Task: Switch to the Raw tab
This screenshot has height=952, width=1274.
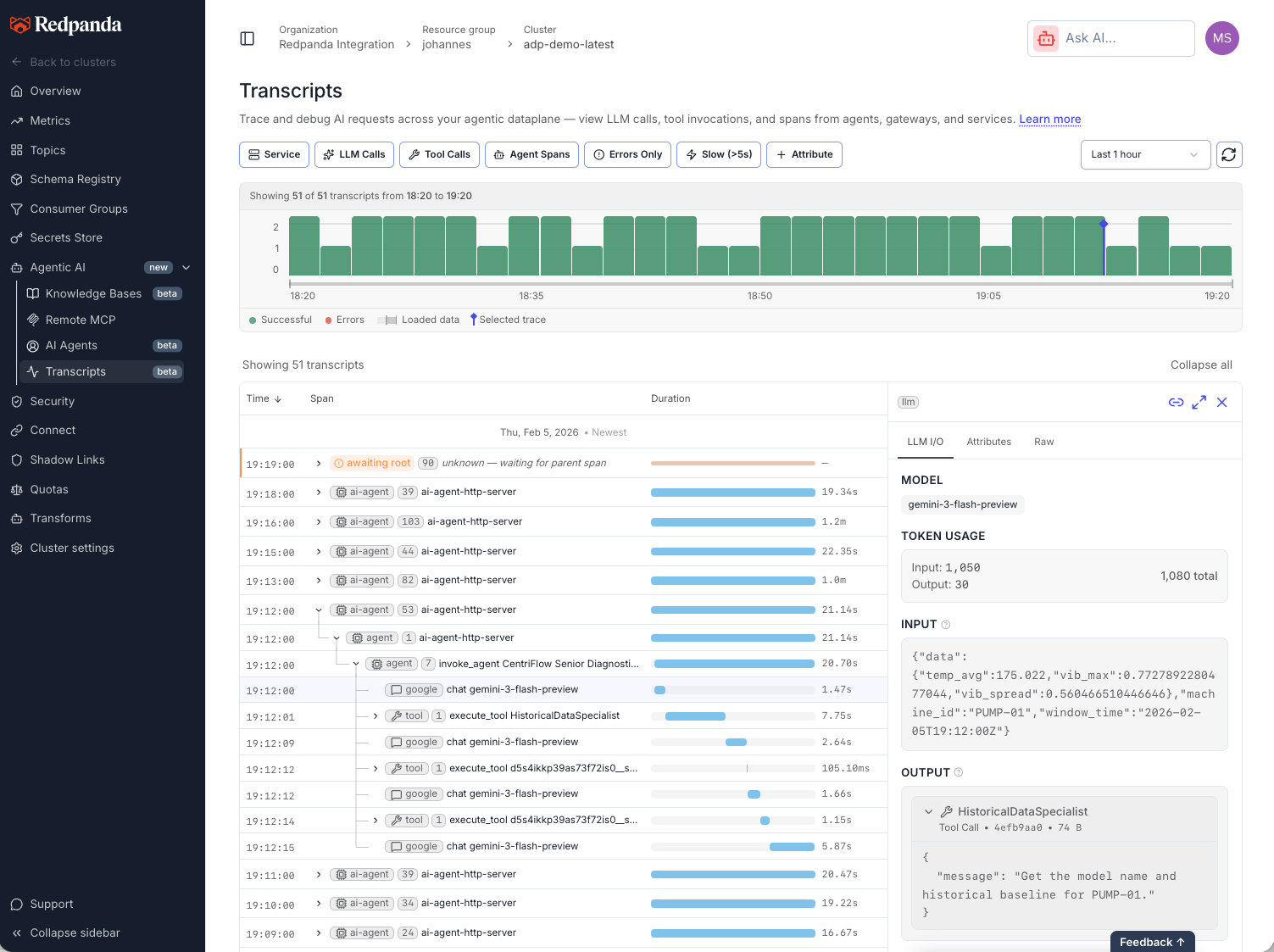Action: click(x=1043, y=442)
